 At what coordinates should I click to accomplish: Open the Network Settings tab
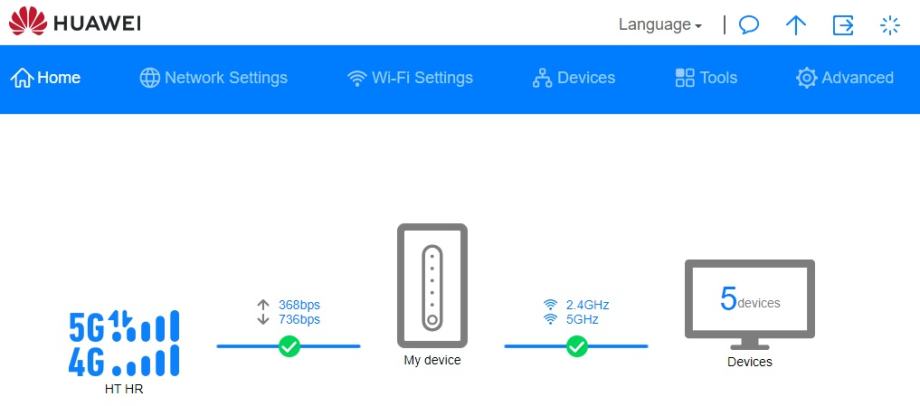point(213,78)
